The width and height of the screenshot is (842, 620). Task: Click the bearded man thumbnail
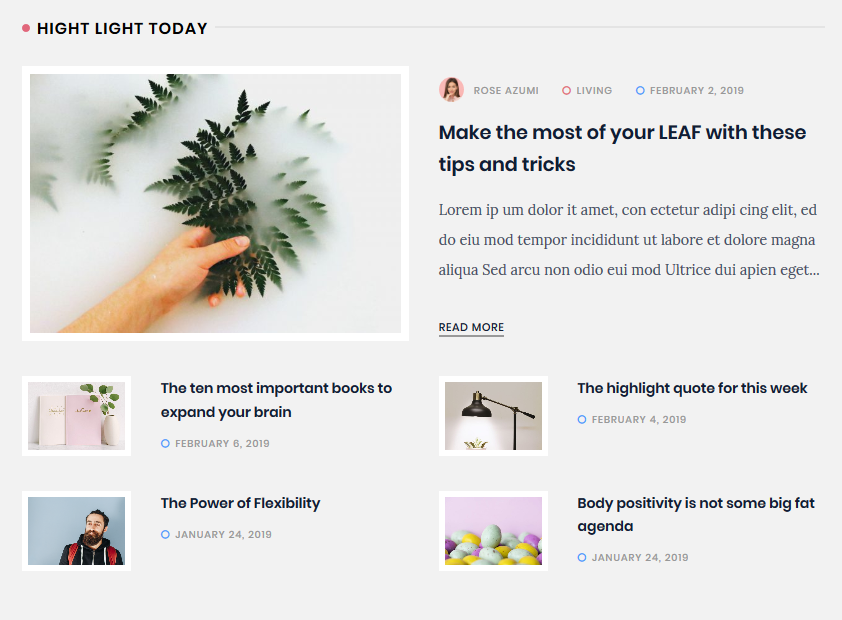tap(76, 531)
